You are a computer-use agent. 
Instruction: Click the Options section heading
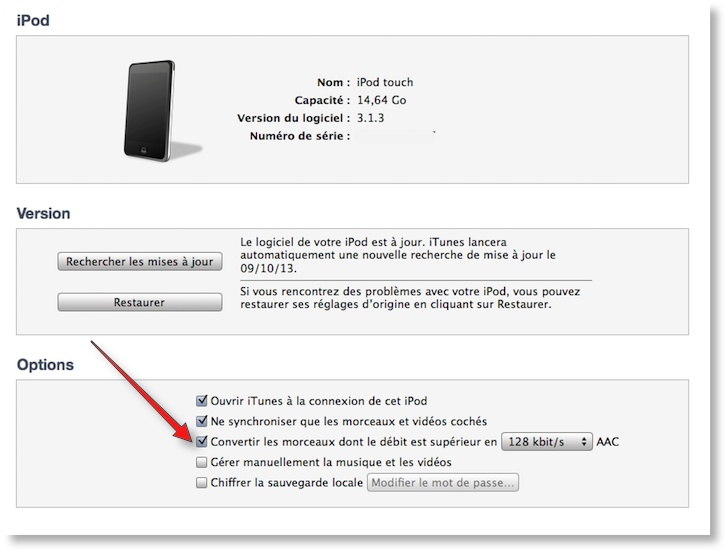tap(45, 364)
